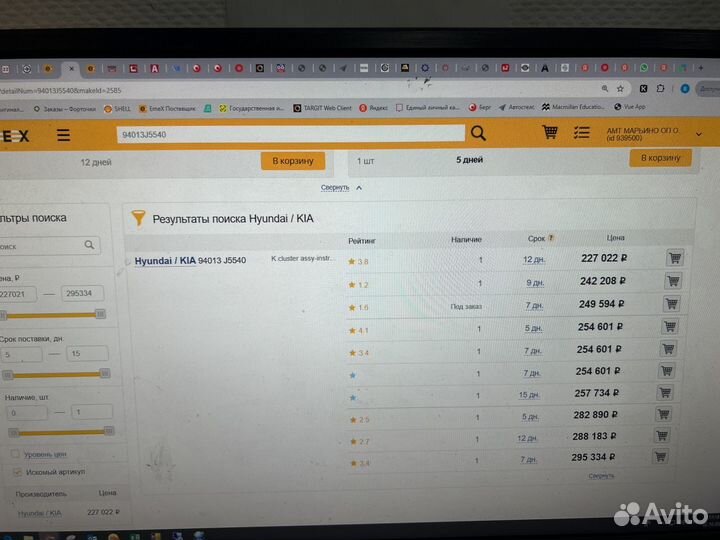The height and width of the screenshot is (540, 720).
Task: Click the right handle of the Наличие slider
Action: pos(109,431)
